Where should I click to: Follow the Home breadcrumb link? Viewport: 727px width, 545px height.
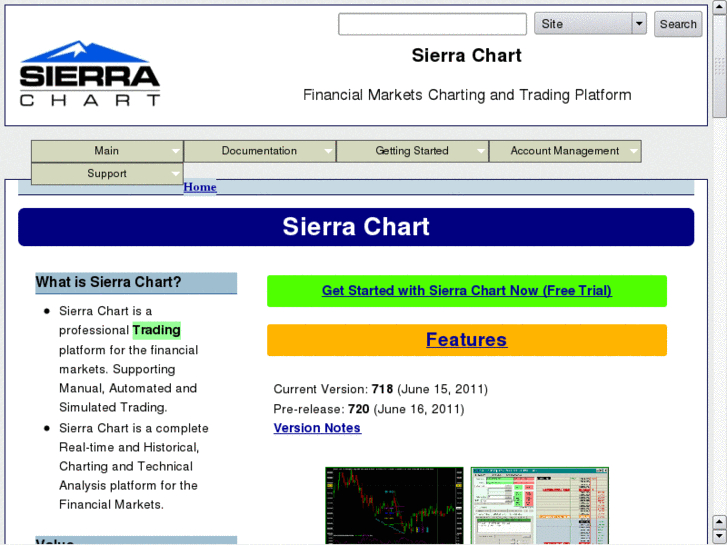click(200, 187)
